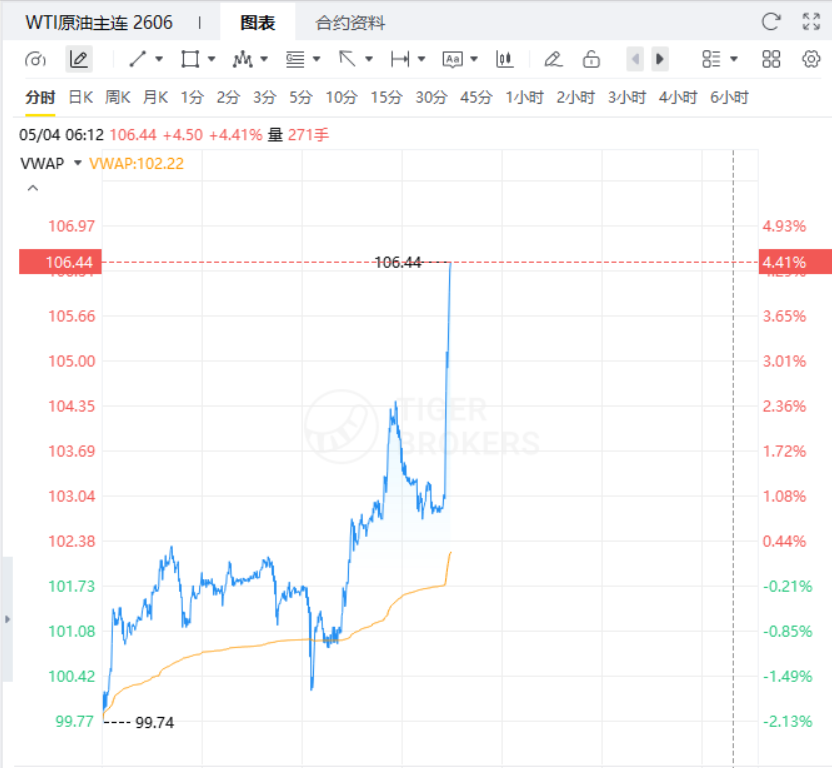
Task: Toggle the lock drawings icon
Action: 591,59
